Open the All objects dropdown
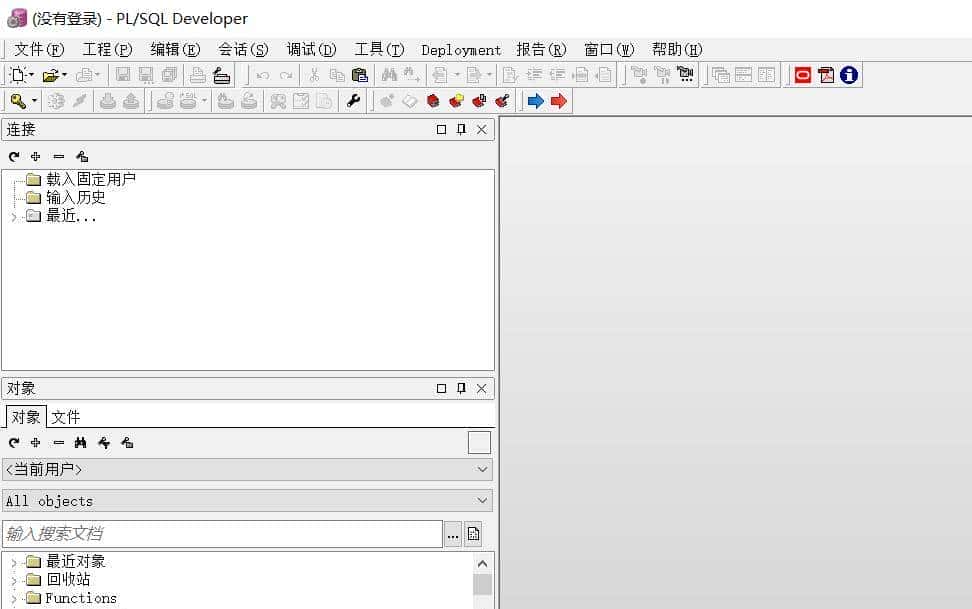Screen dimensions: 972x609 [481, 501]
